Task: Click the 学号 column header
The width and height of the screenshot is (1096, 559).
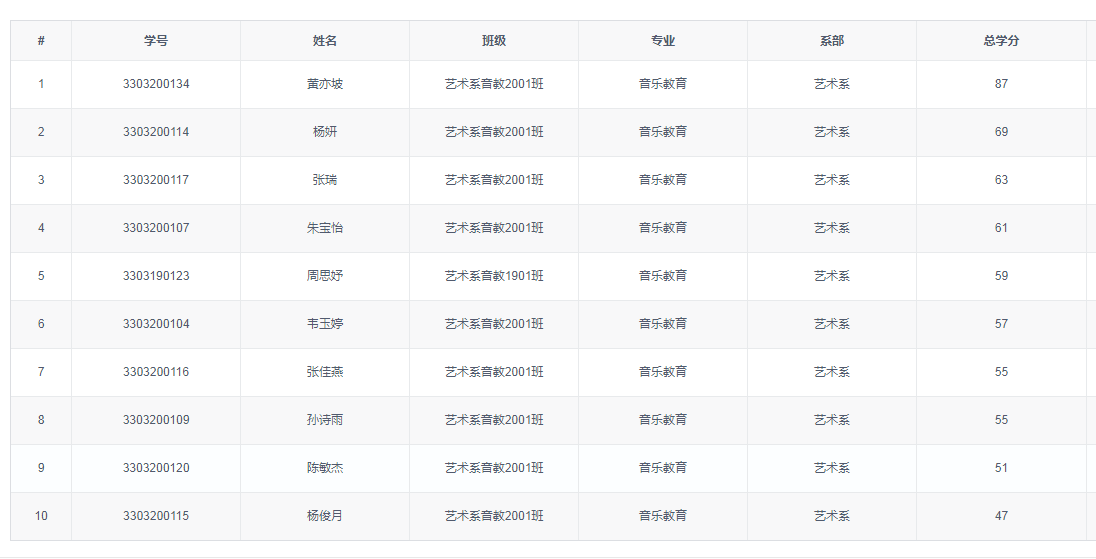Action: pyautogui.click(x=155, y=41)
